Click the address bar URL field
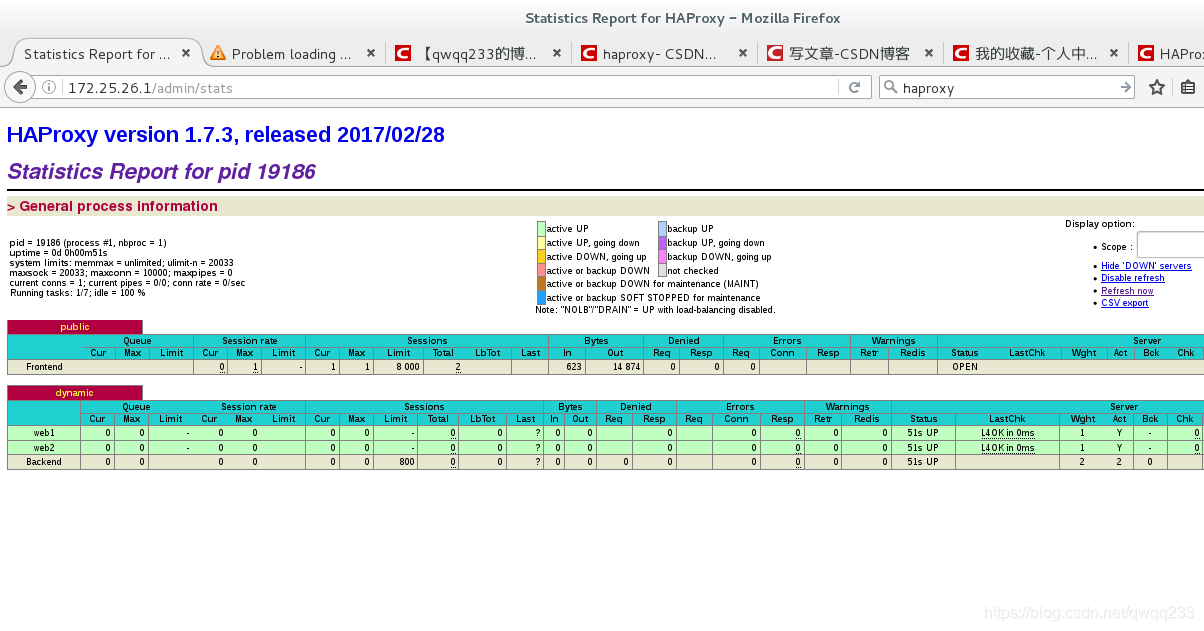 450,88
